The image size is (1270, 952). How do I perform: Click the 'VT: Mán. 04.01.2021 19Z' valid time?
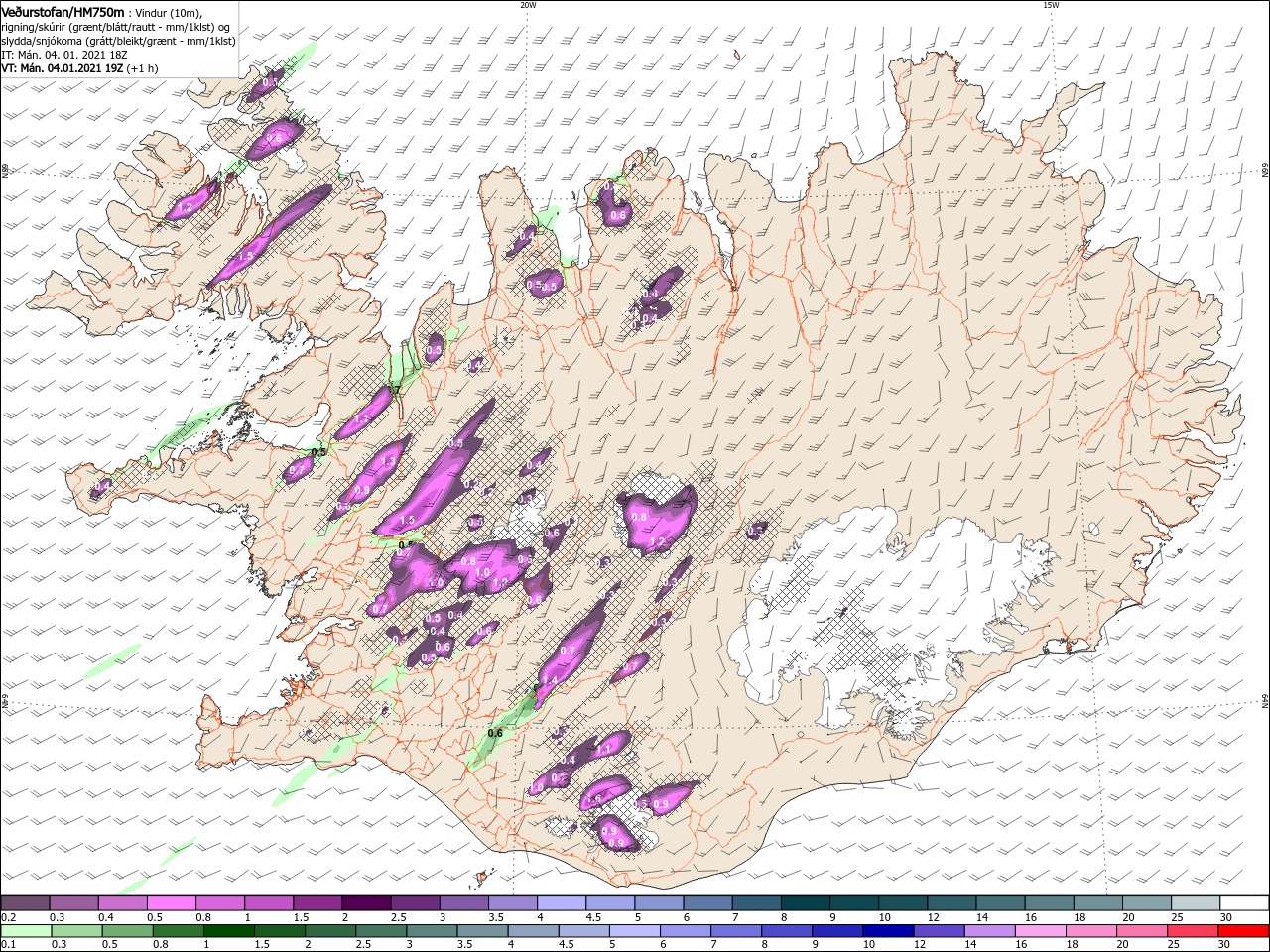(x=62, y=68)
